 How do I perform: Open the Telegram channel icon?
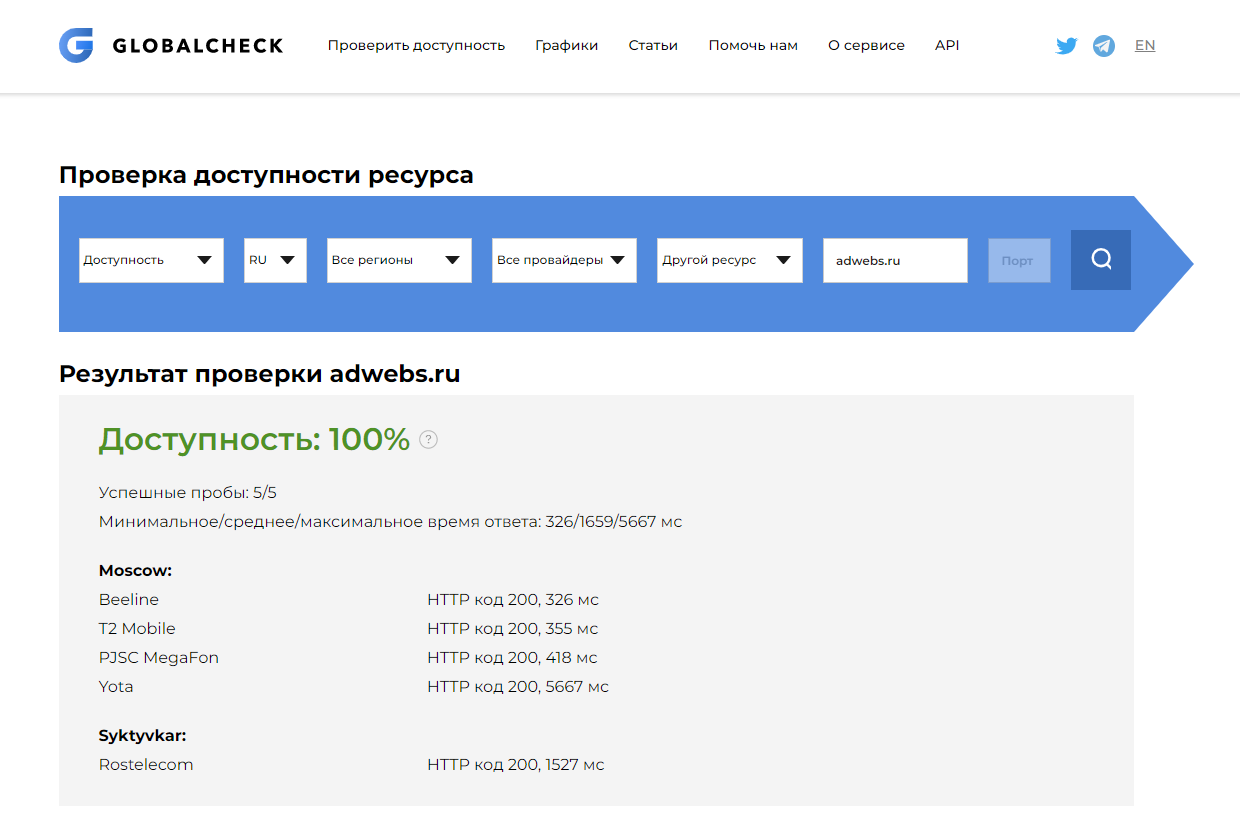pos(1104,46)
